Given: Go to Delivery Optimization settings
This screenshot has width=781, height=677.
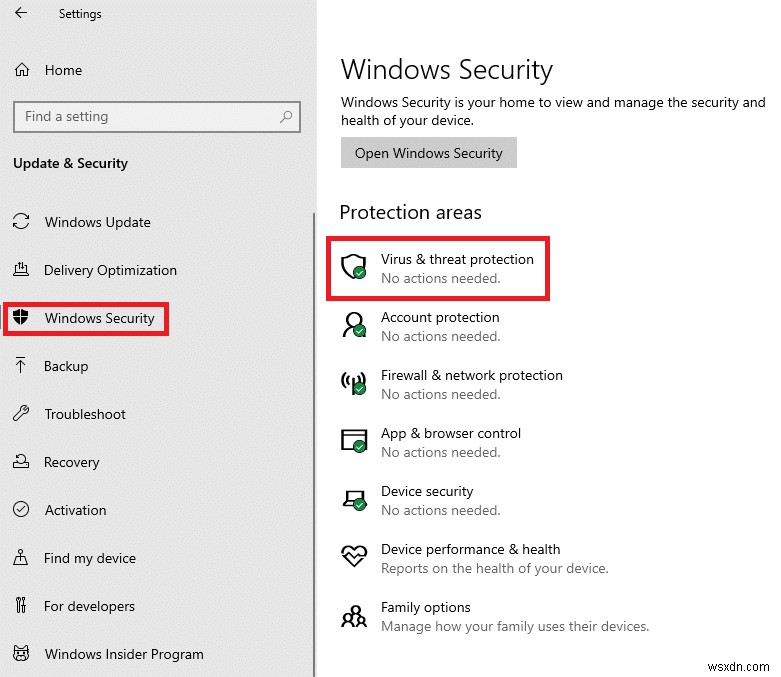Looking at the screenshot, I should 110,270.
